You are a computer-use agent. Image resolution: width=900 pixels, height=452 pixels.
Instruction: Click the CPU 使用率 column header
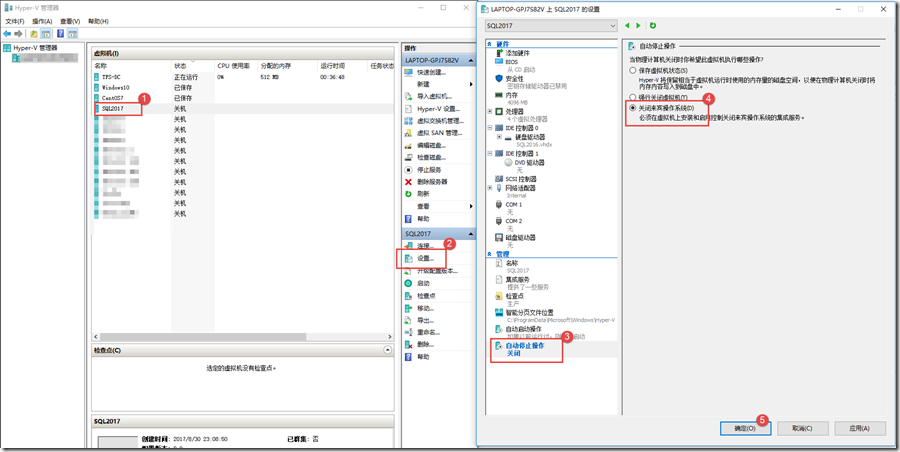click(236, 66)
